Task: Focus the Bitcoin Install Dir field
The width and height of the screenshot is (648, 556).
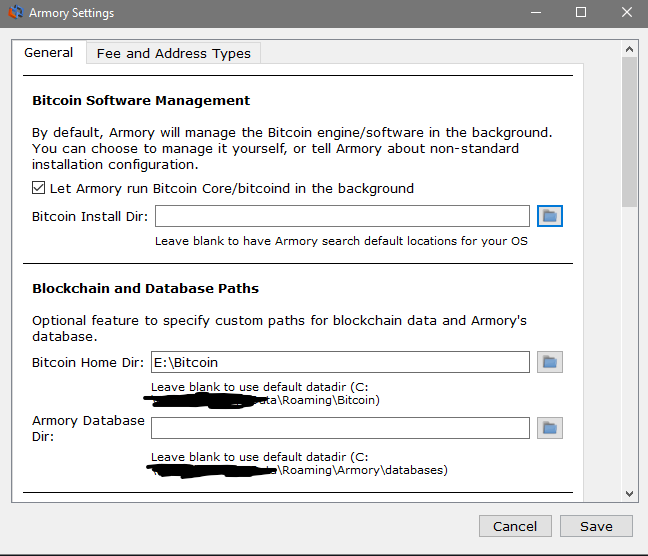Action: tap(342, 216)
